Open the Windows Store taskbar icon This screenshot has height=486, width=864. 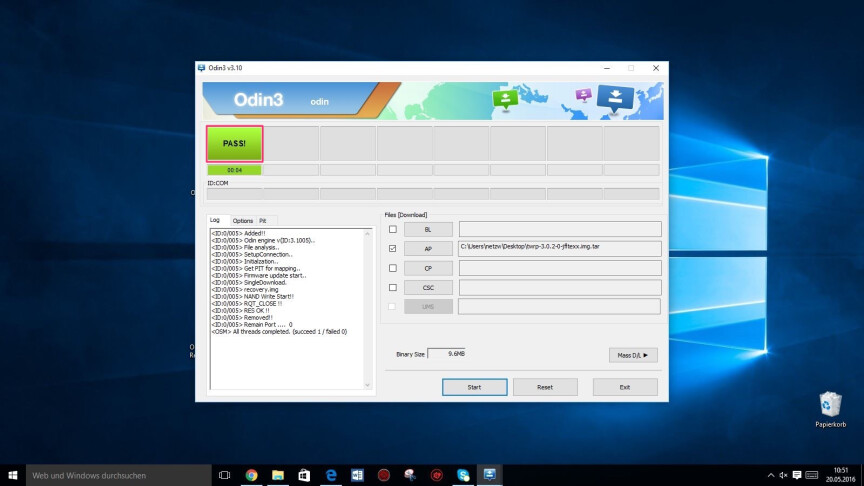coord(304,475)
